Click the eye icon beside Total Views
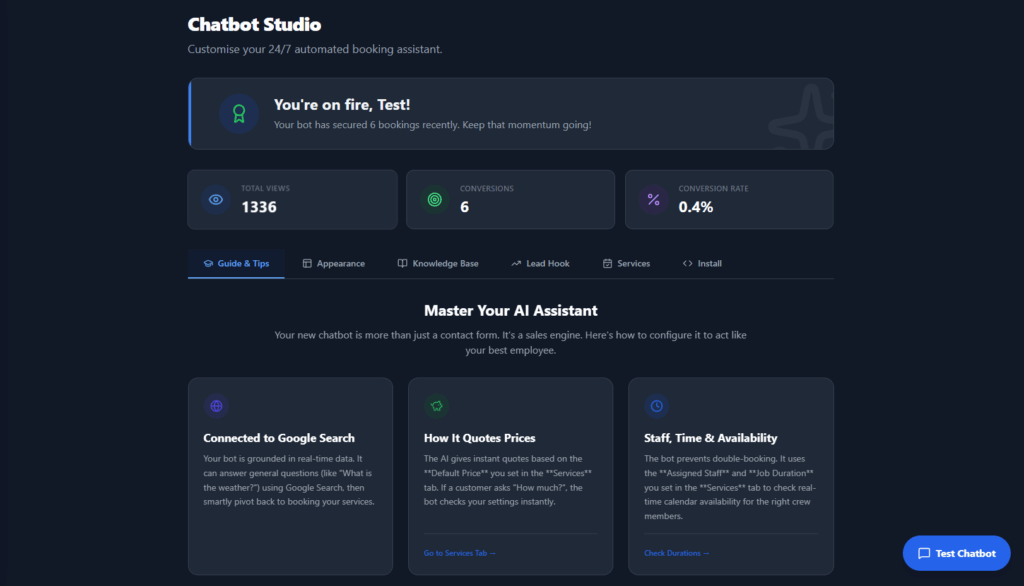The width and height of the screenshot is (1024, 586). (x=215, y=199)
